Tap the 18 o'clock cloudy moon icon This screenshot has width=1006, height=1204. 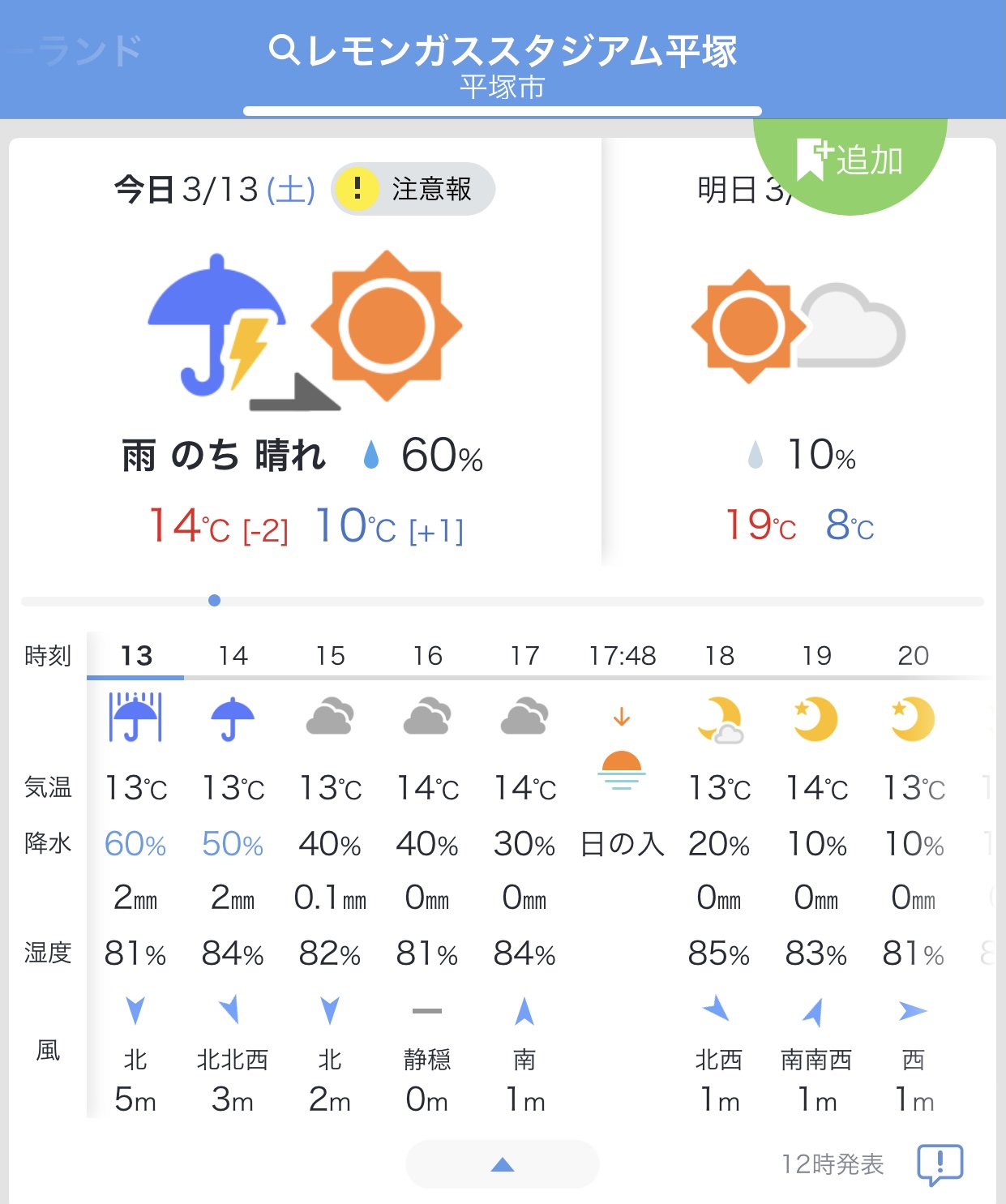720,719
